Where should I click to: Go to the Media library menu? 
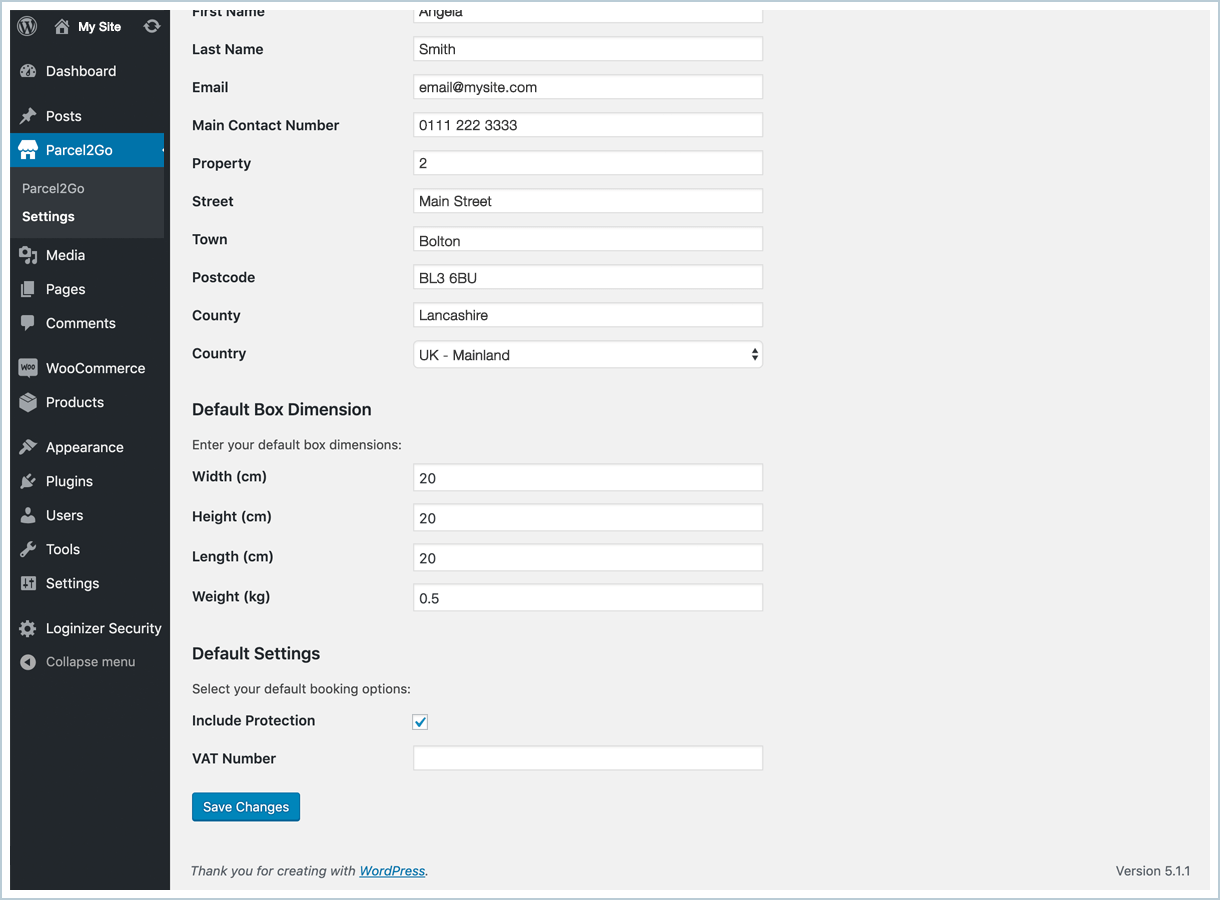coord(65,255)
